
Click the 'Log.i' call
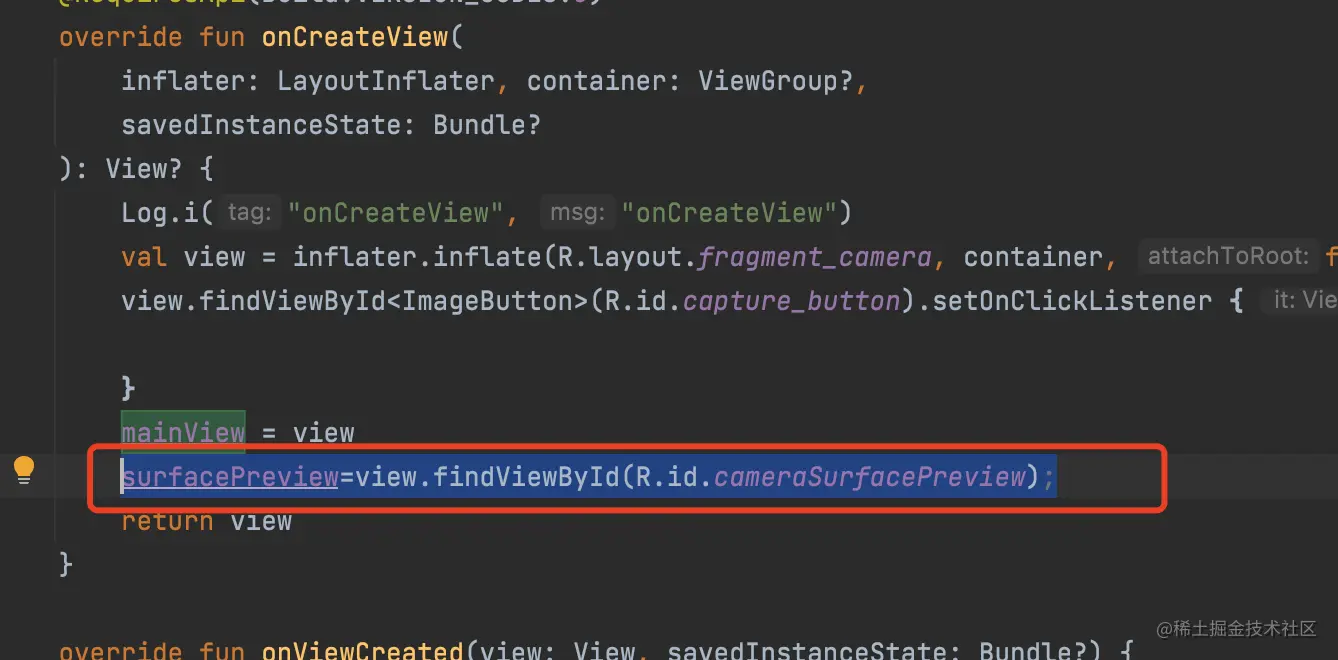point(160,213)
